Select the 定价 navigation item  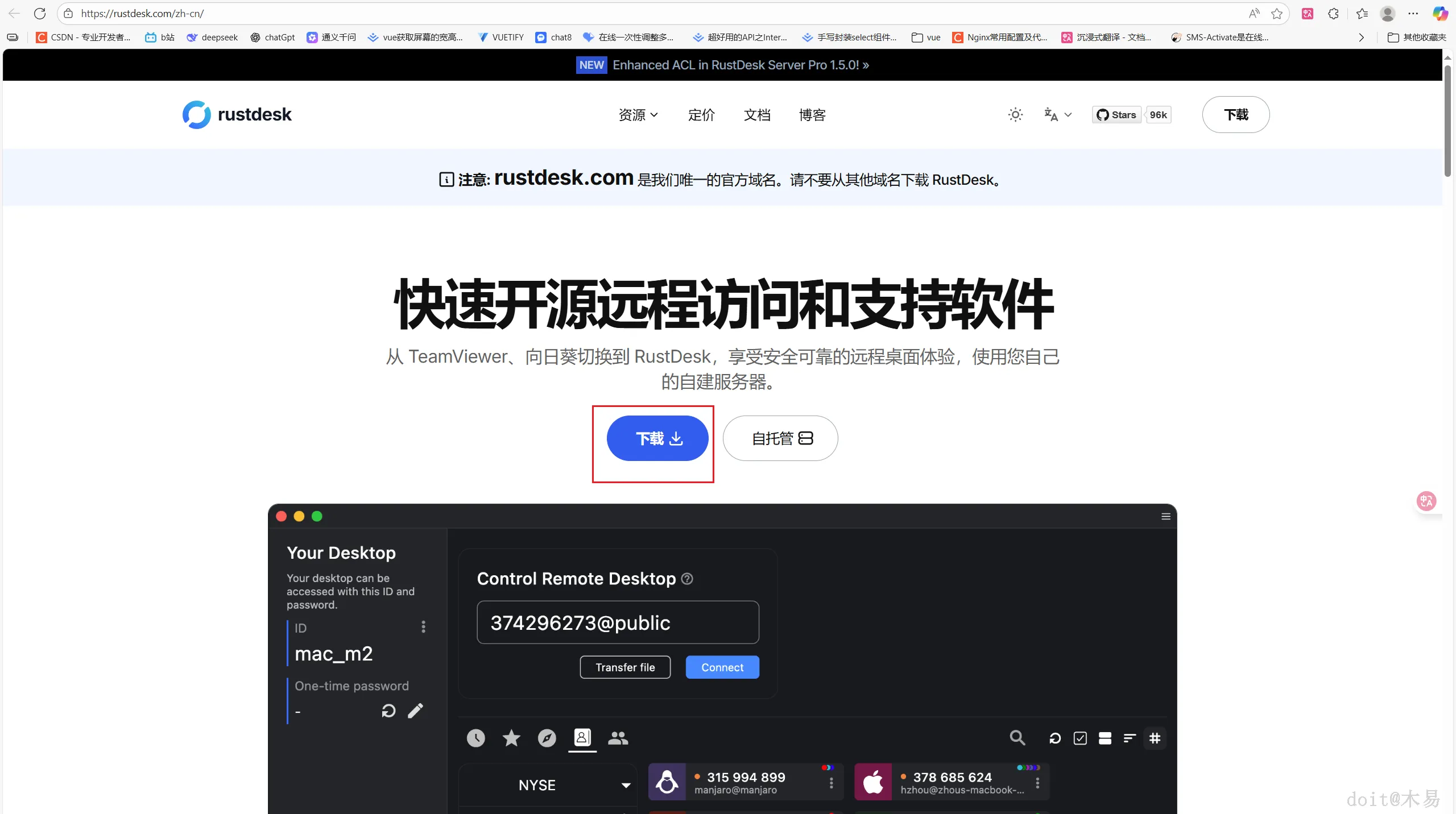tap(701, 115)
